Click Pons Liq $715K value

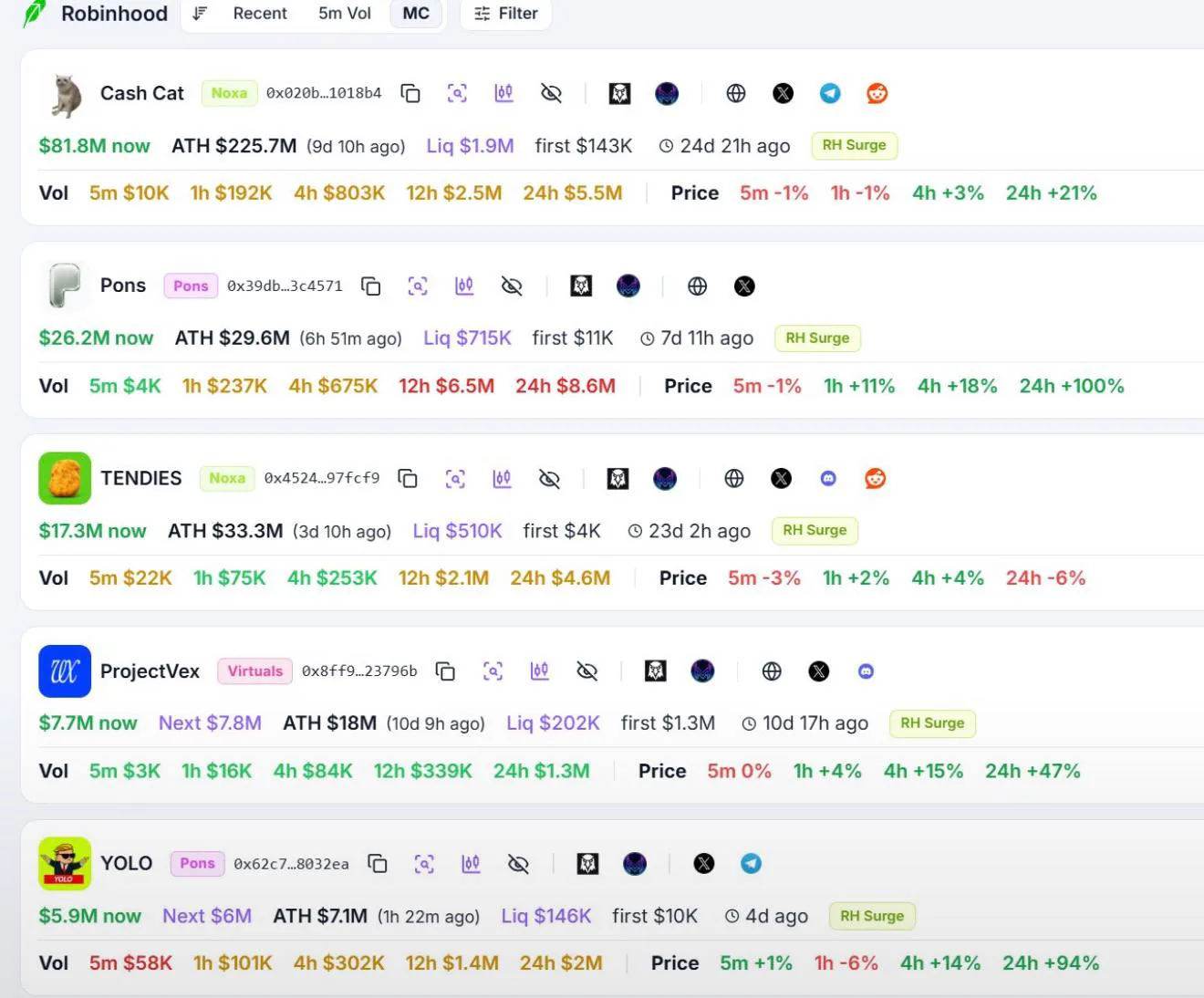(x=467, y=338)
